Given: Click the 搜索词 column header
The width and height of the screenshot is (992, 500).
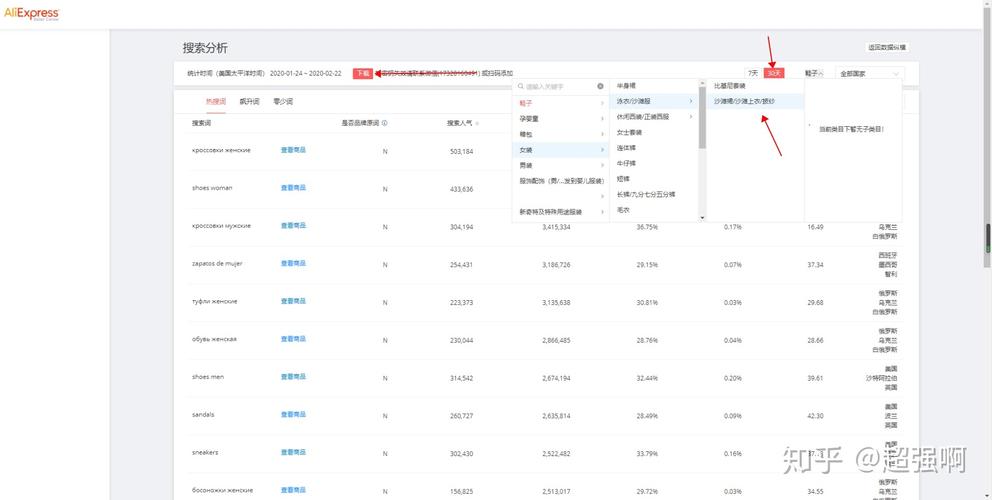Looking at the screenshot, I should pos(201,123).
